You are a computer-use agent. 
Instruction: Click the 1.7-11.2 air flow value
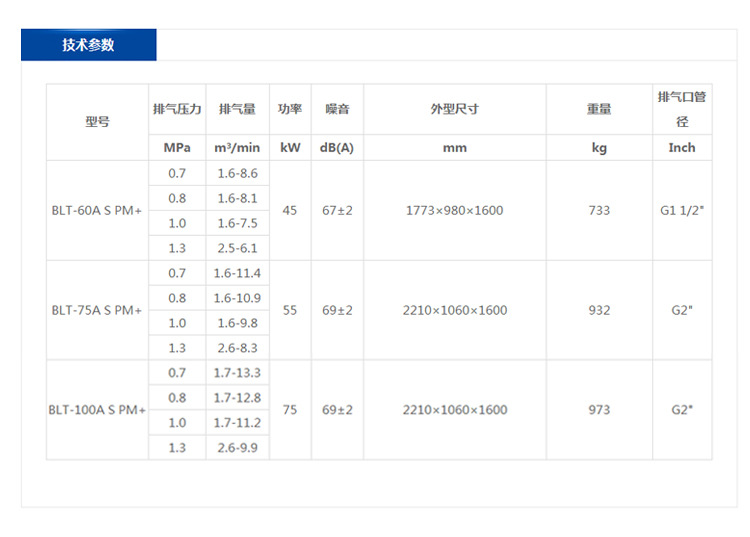[x=237, y=423]
